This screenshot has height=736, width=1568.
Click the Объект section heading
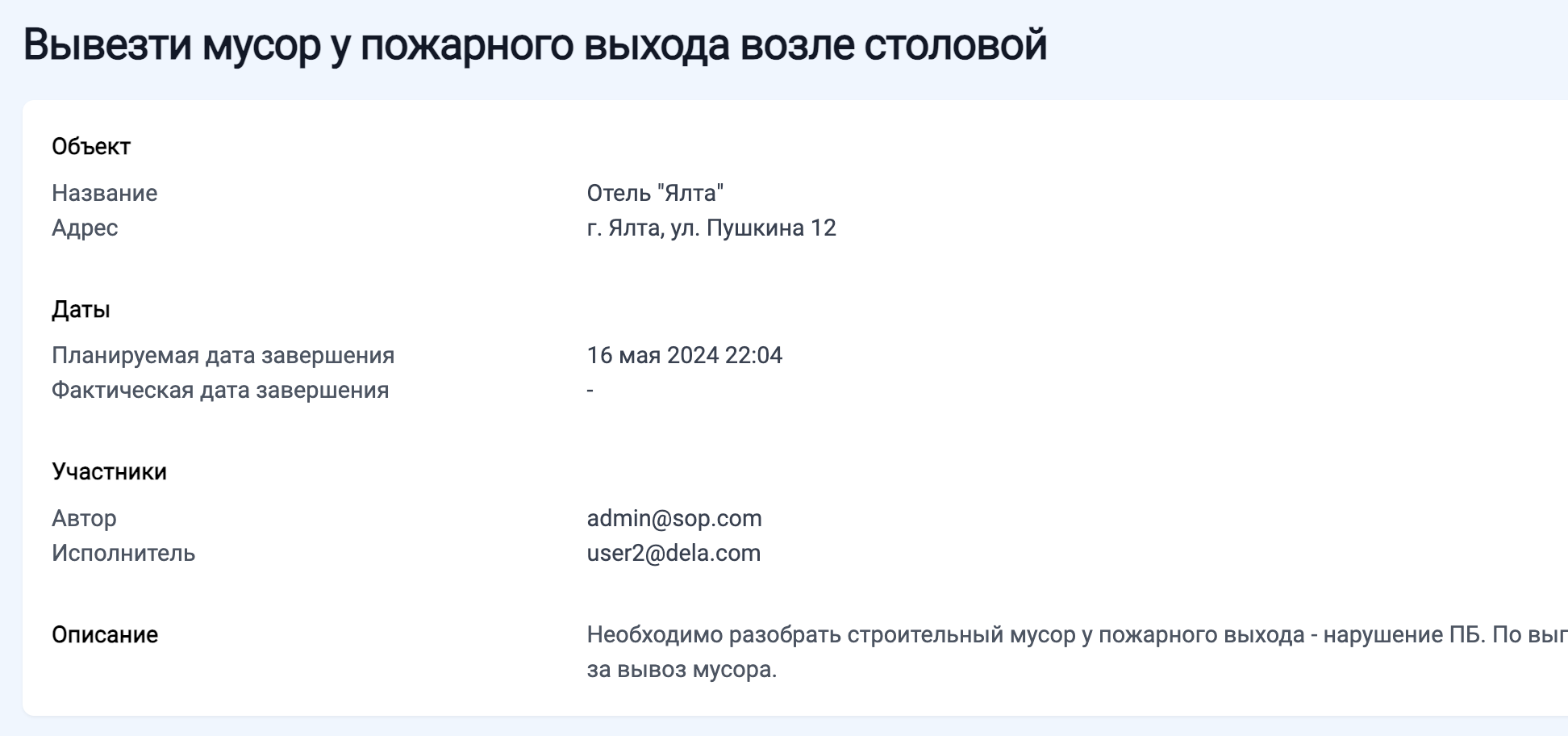pos(91,147)
